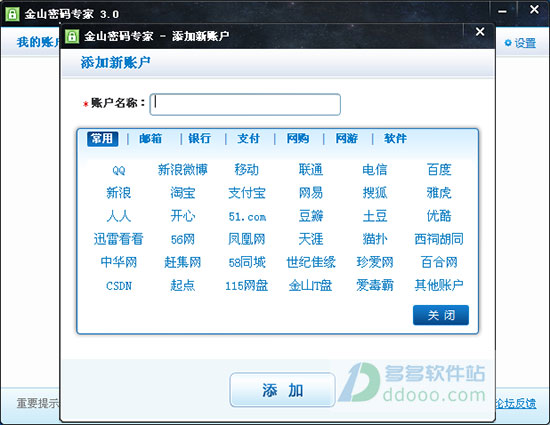Choose 世纪佳缘 account type
The image size is (550, 425).
311,262
